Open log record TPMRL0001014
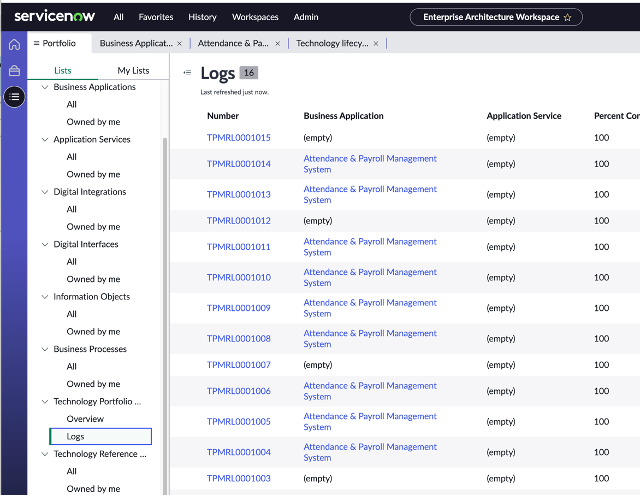The image size is (640, 496). 239,164
